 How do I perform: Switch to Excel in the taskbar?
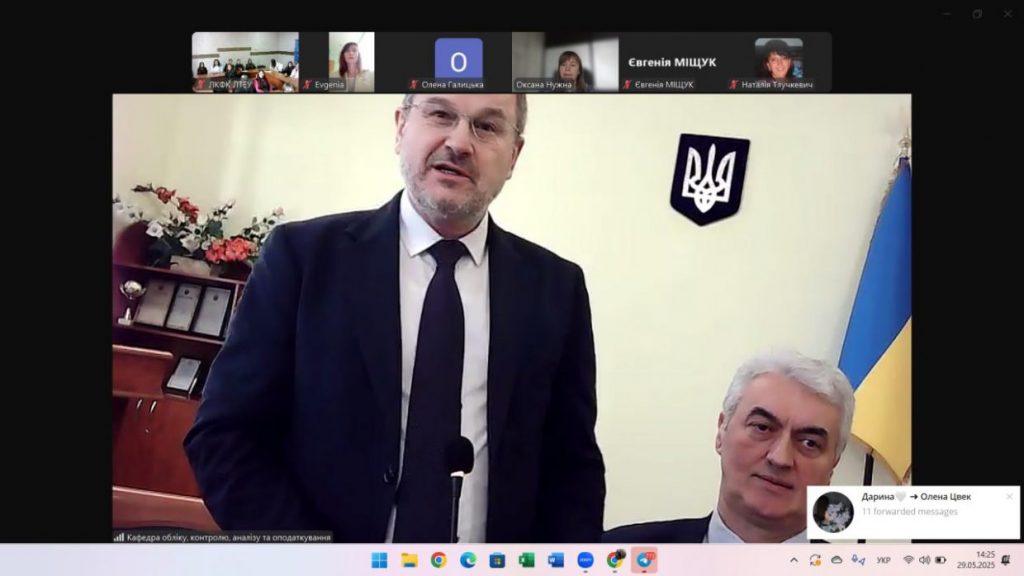(x=527, y=560)
